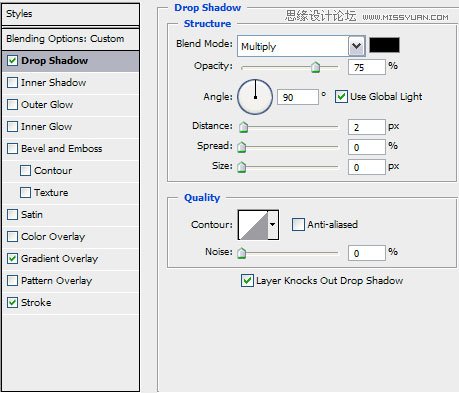Click the Opacity slider handle
This screenshot has width=459, height=393.
315,67
